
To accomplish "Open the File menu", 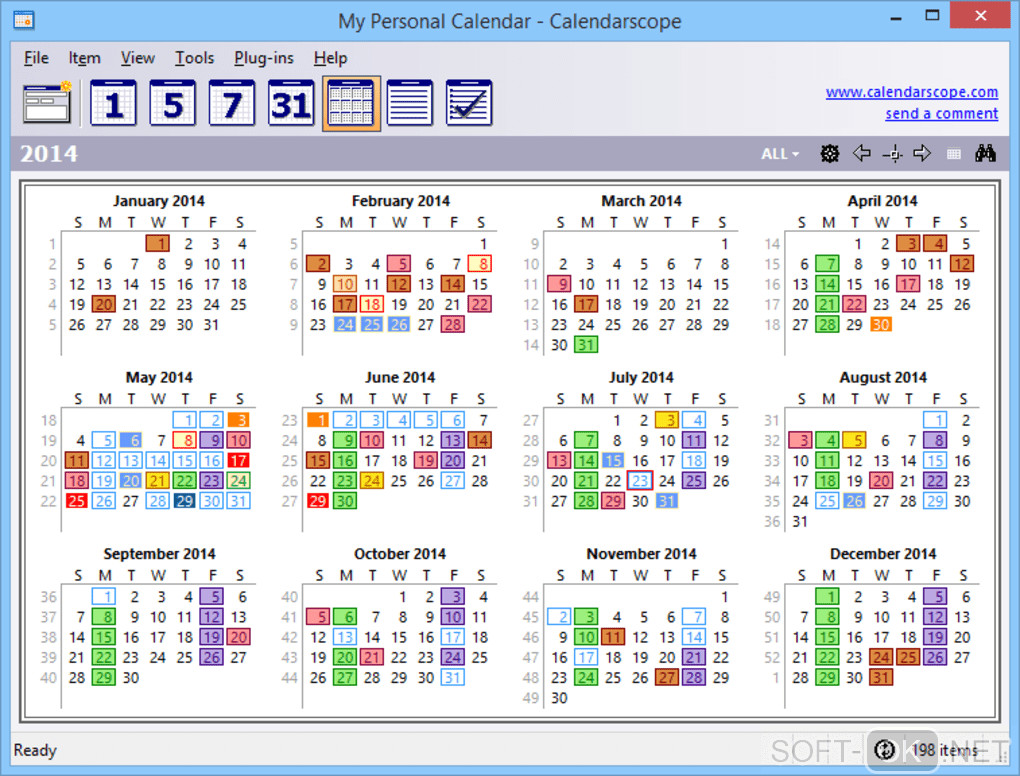I will 36,58.
